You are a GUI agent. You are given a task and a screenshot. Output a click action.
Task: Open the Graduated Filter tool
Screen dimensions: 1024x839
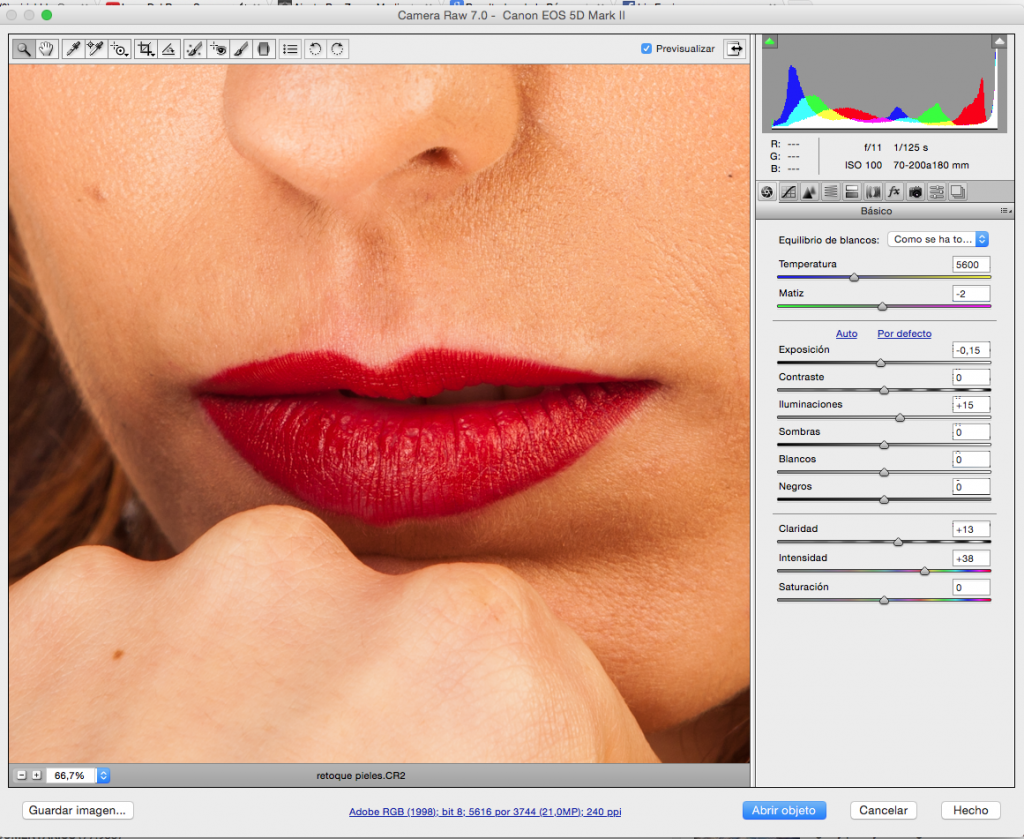point(264,48)
